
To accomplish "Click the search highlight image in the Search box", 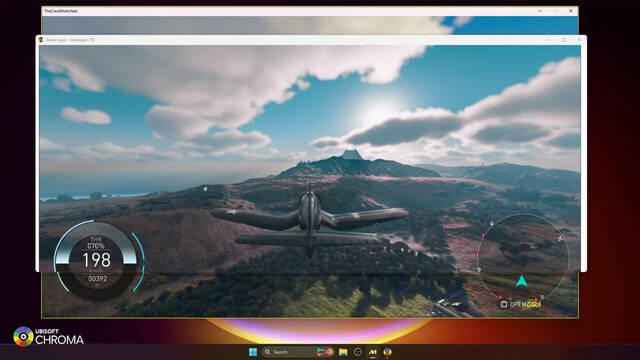I will (x=325, y=352).
